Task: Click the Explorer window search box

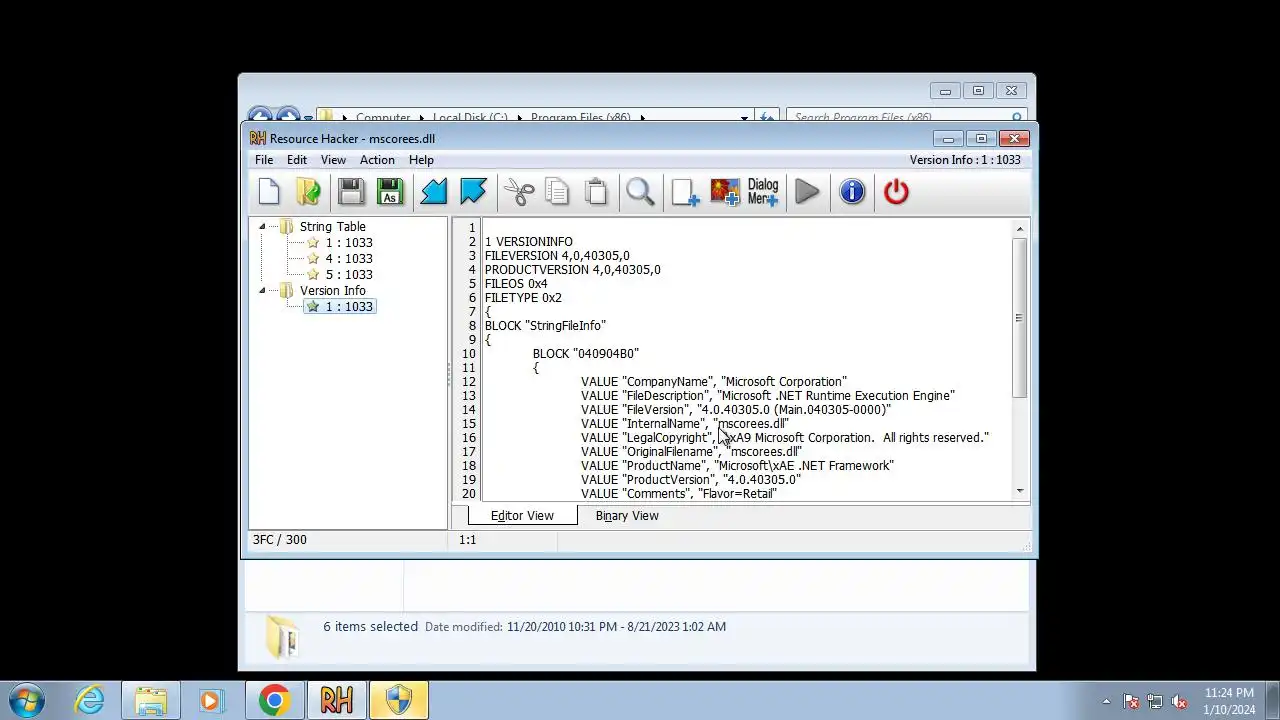Action: [905, 117]
